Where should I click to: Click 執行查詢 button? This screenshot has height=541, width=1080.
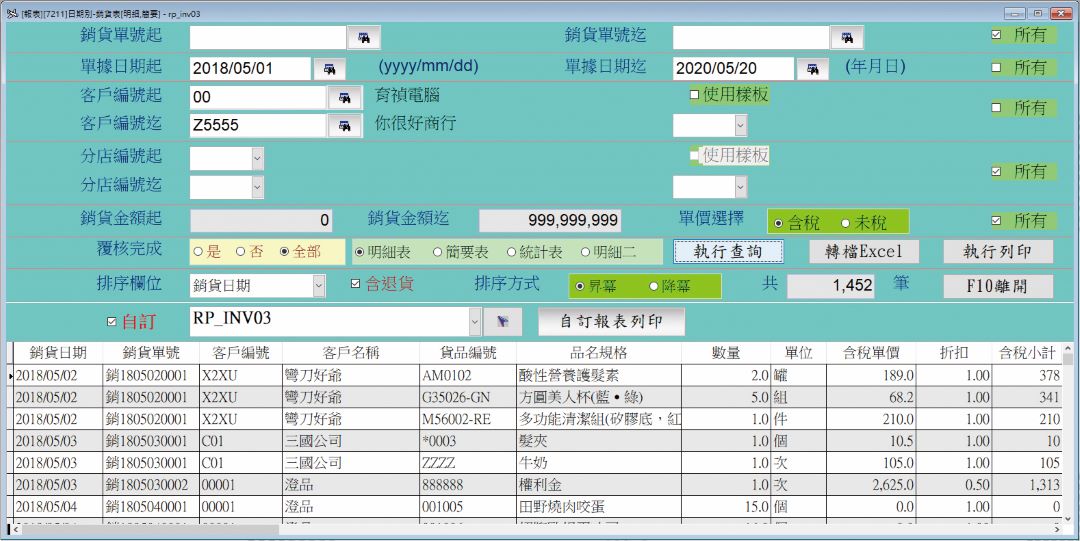[x=728, y=252]
